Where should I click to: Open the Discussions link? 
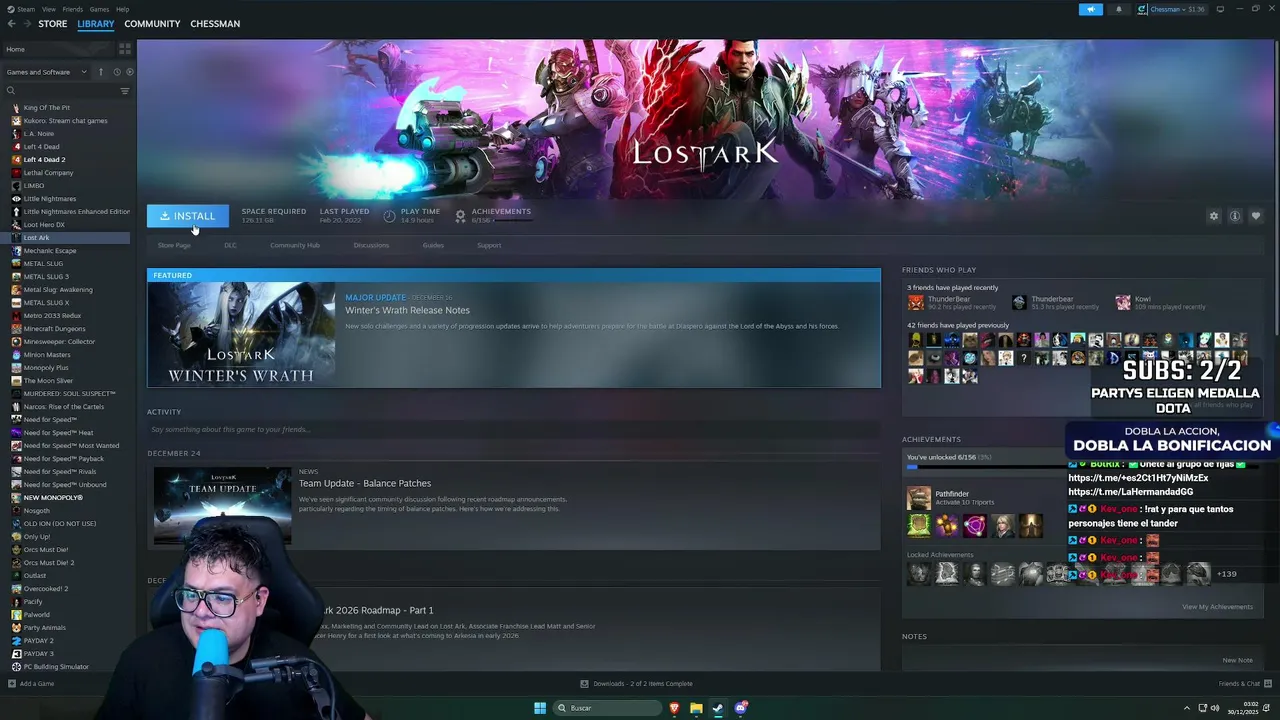[371, 245]
